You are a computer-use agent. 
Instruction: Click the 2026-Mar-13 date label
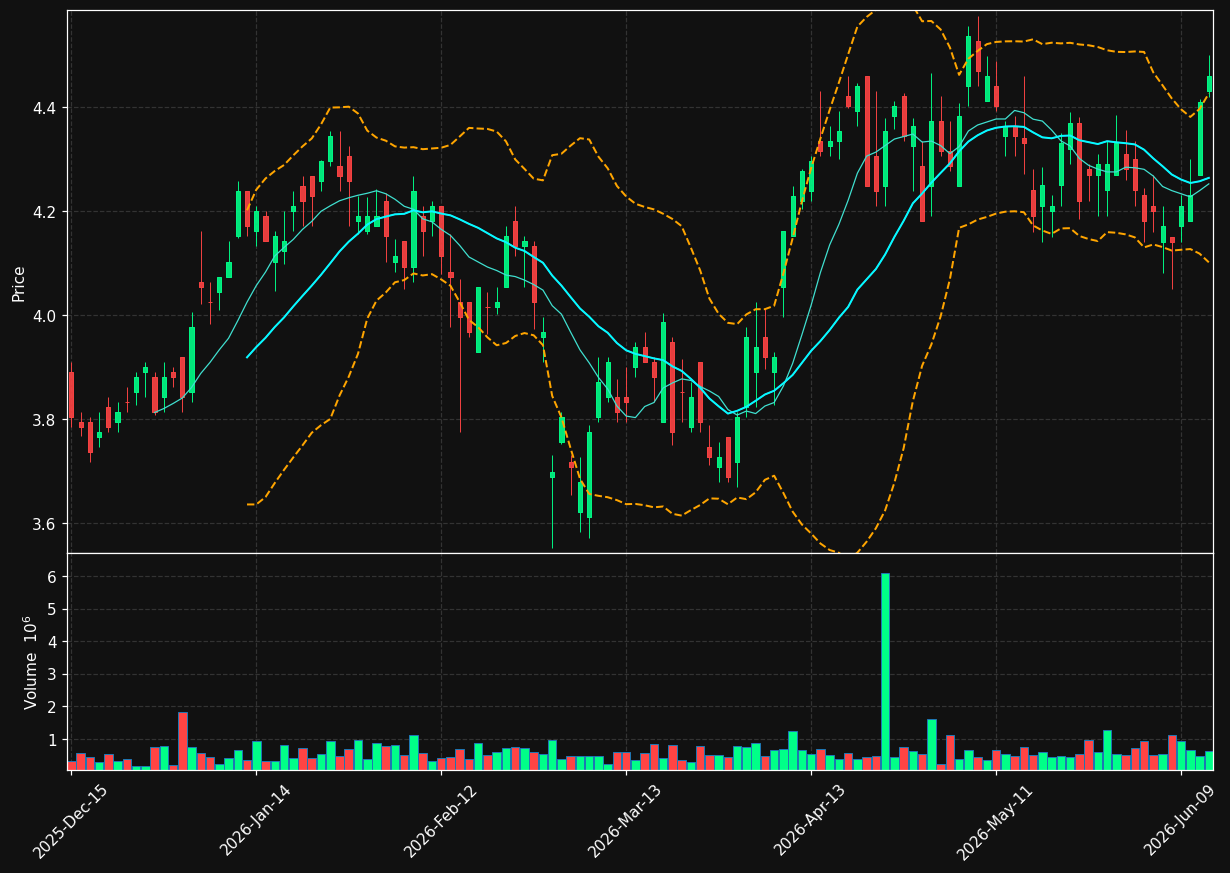coord(624,821)
